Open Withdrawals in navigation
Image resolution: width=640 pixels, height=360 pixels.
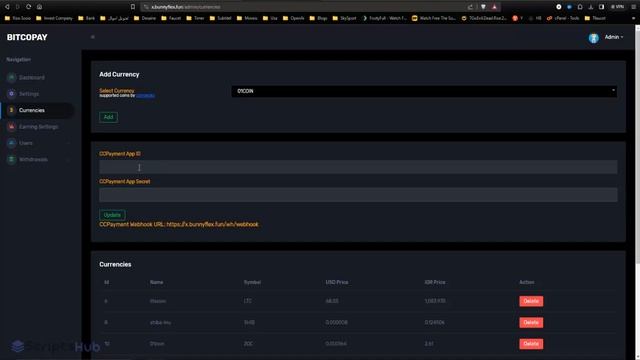pyautogui.click(x=33, y=159)
